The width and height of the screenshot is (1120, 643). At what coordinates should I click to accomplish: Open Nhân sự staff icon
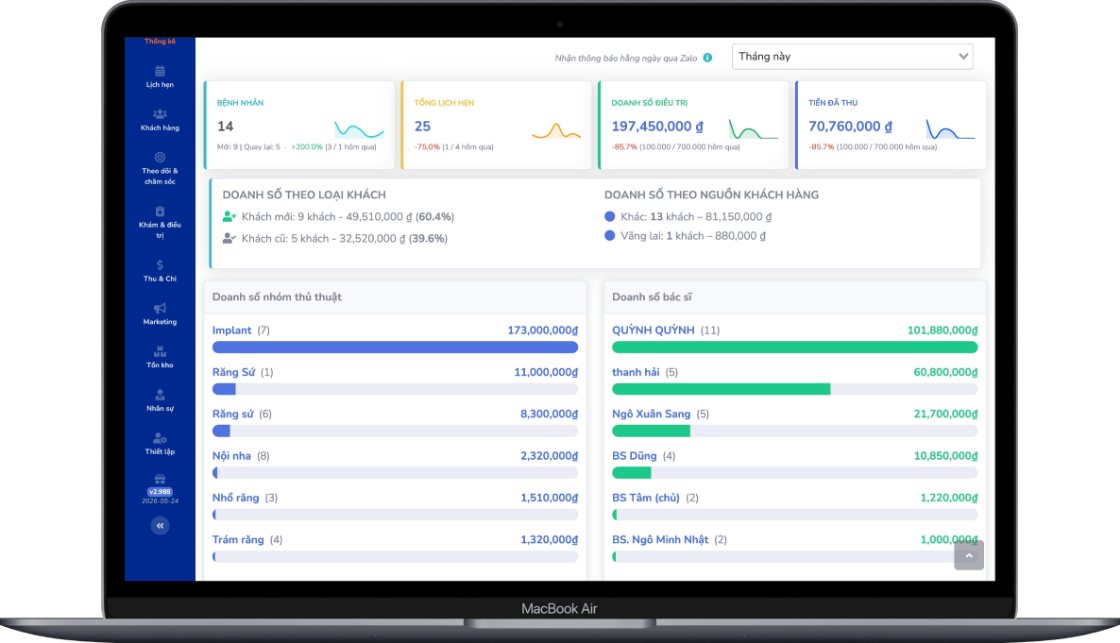pos(160,394)
